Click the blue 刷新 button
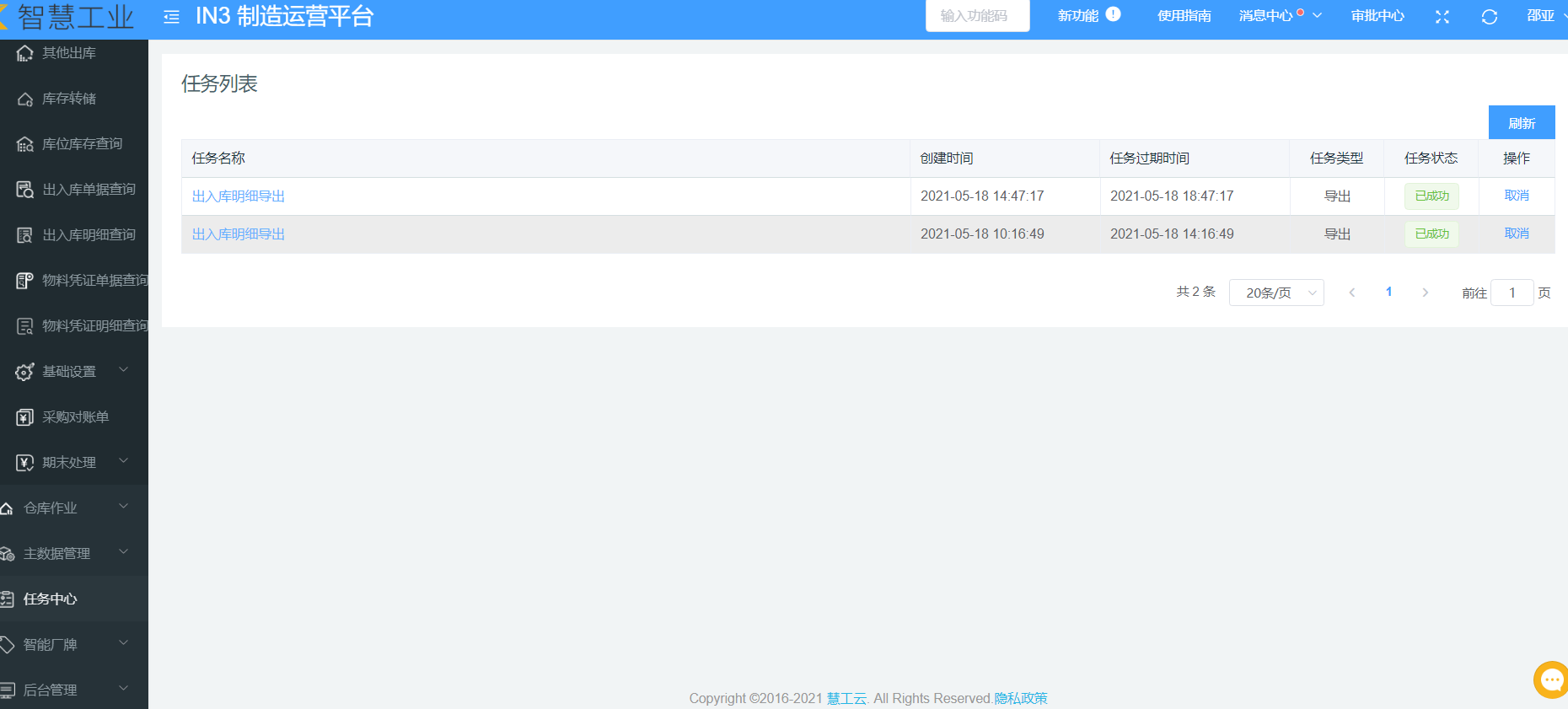The width and height of the screenshot is (1568, 709). (1521, 123)
